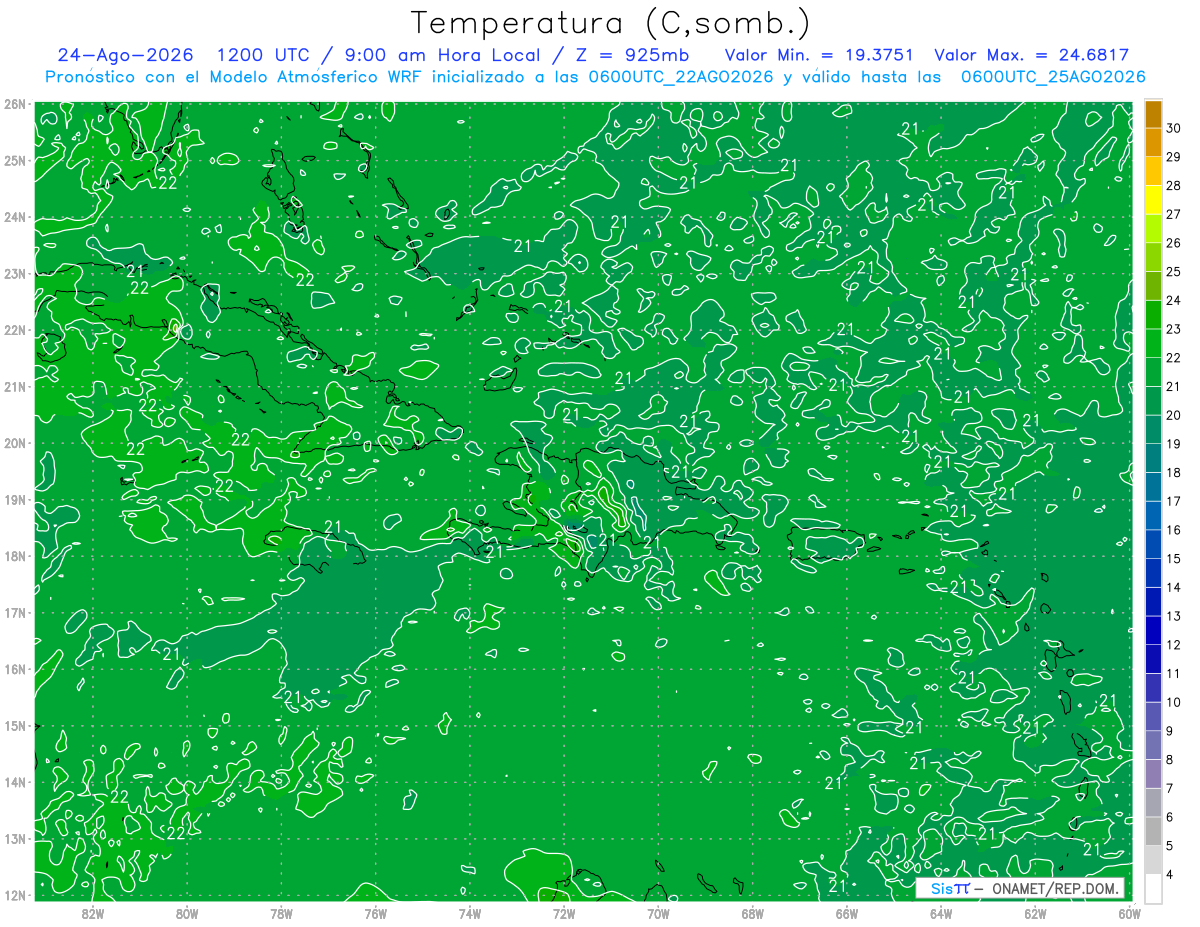
Task: Click the "78W" longitude axis label
Action: pyautogui.click(x=281, y=914)
